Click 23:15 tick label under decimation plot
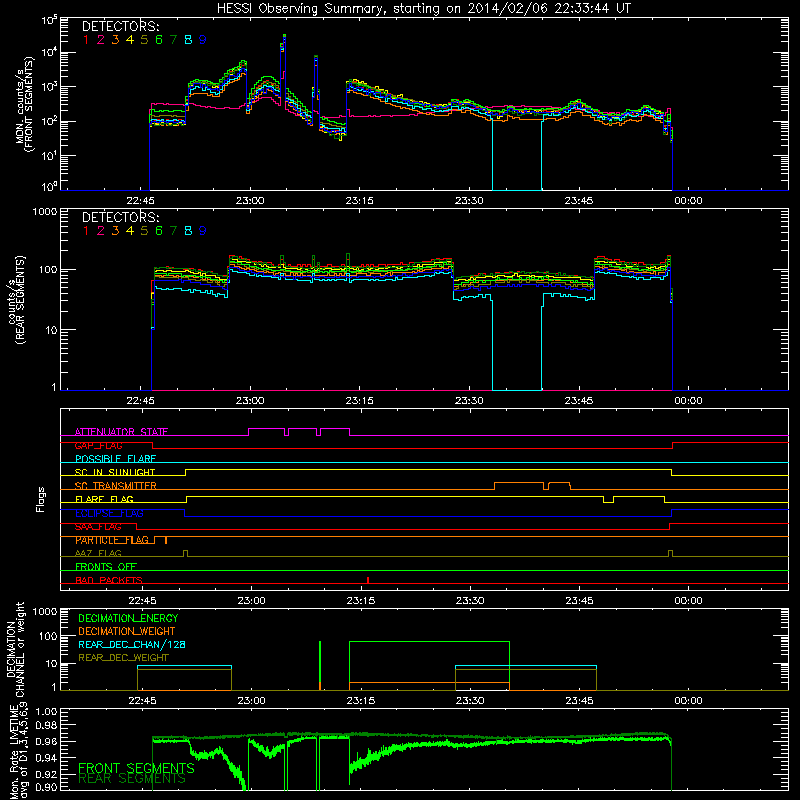This screenshot has width=800, height=800. point(361,701)
